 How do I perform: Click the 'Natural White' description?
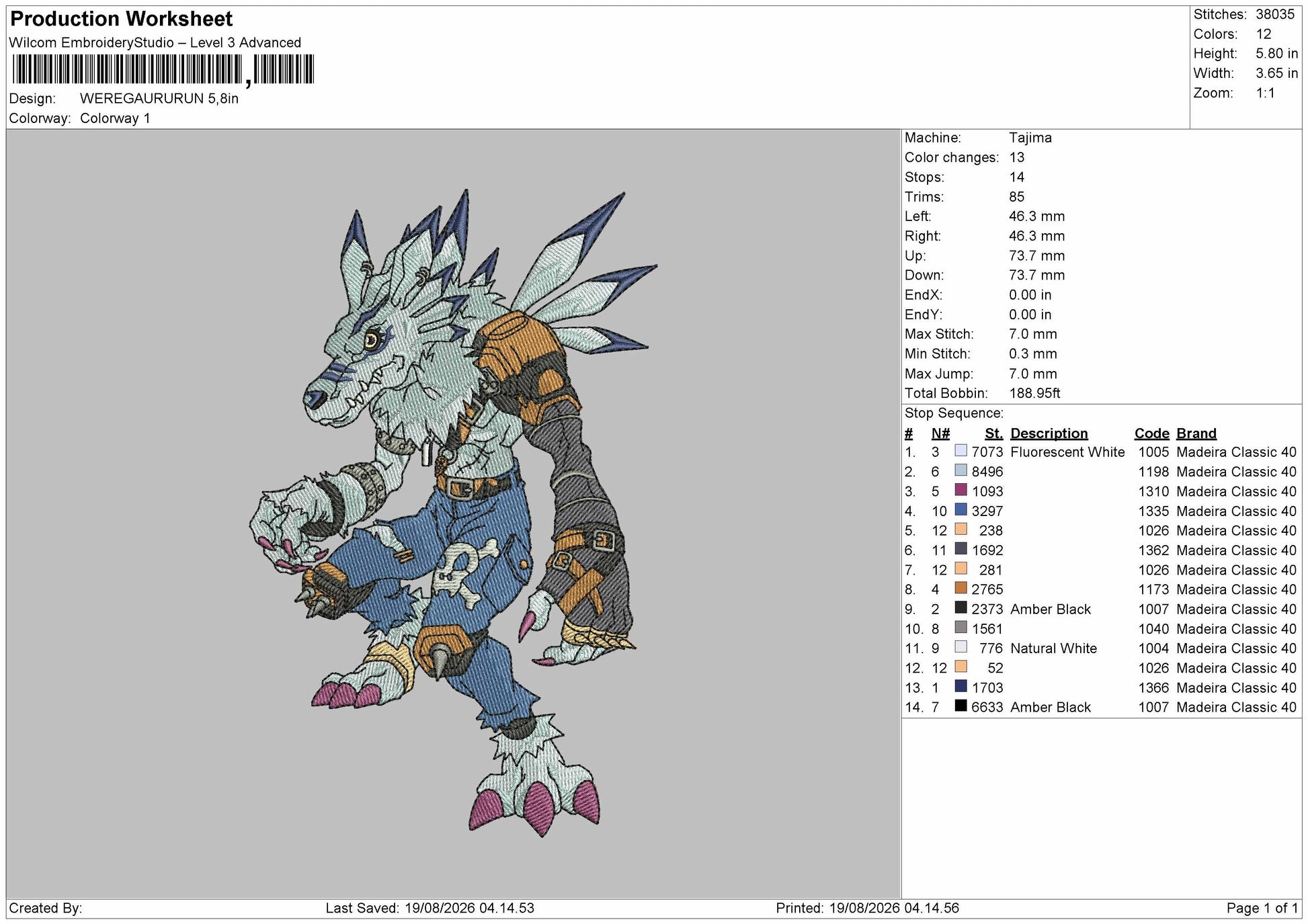(x=1053, y=648)
